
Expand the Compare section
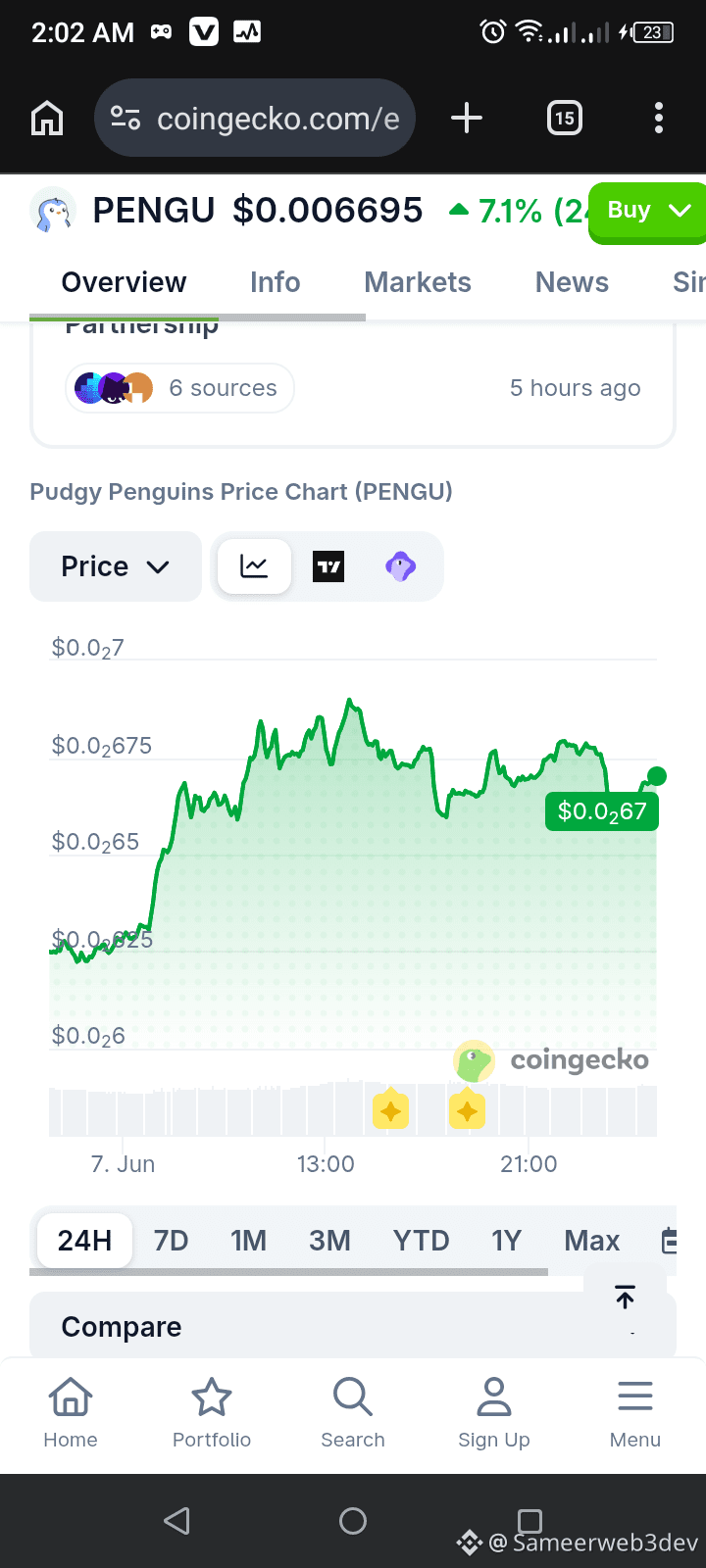click(x=353, y=1326)
